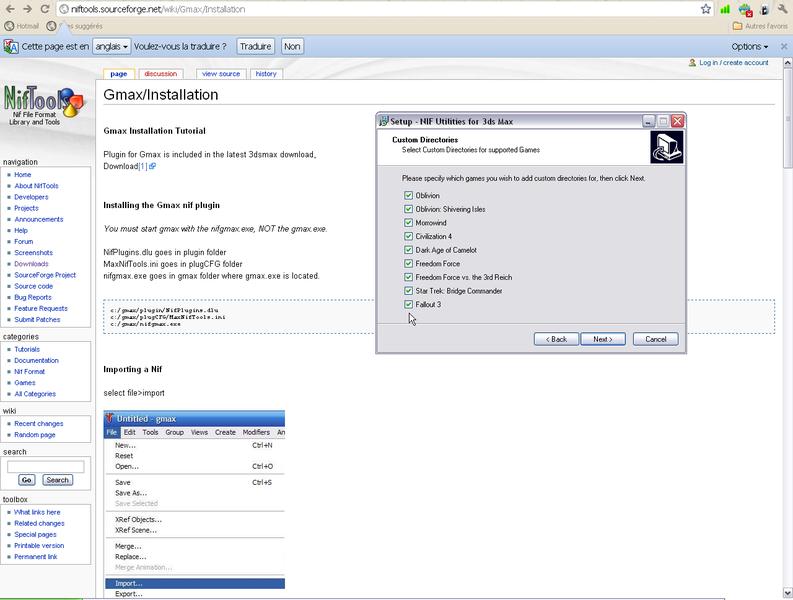Open the File menu in gmax image
This screenshot has width=793, height=600.
[x=111, y=432]
